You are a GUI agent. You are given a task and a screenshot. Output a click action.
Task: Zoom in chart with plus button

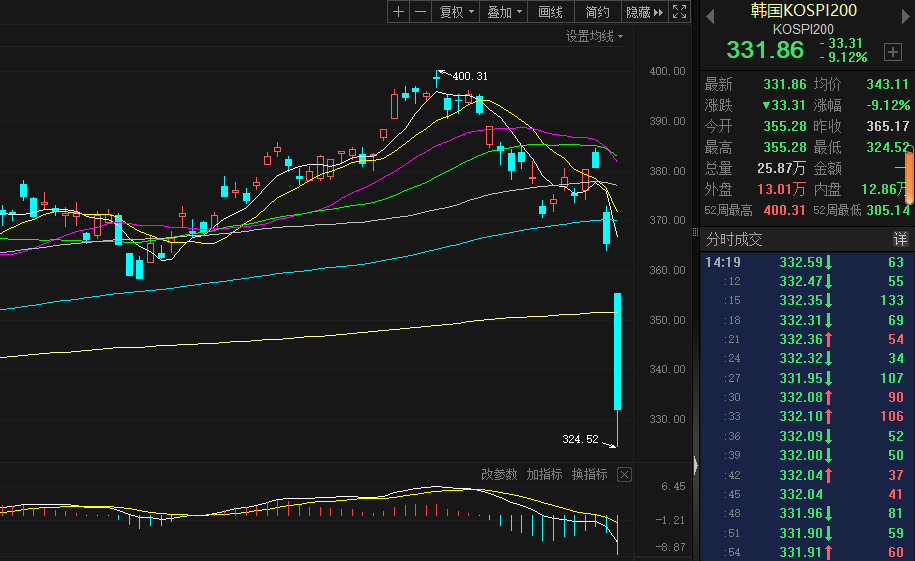click(399, 12)
